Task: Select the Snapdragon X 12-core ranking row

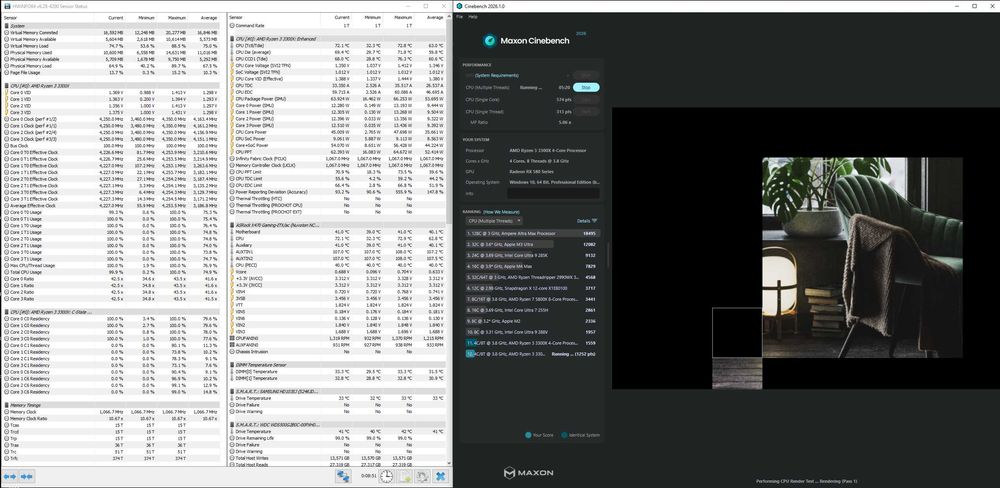Action: (533, 288)
